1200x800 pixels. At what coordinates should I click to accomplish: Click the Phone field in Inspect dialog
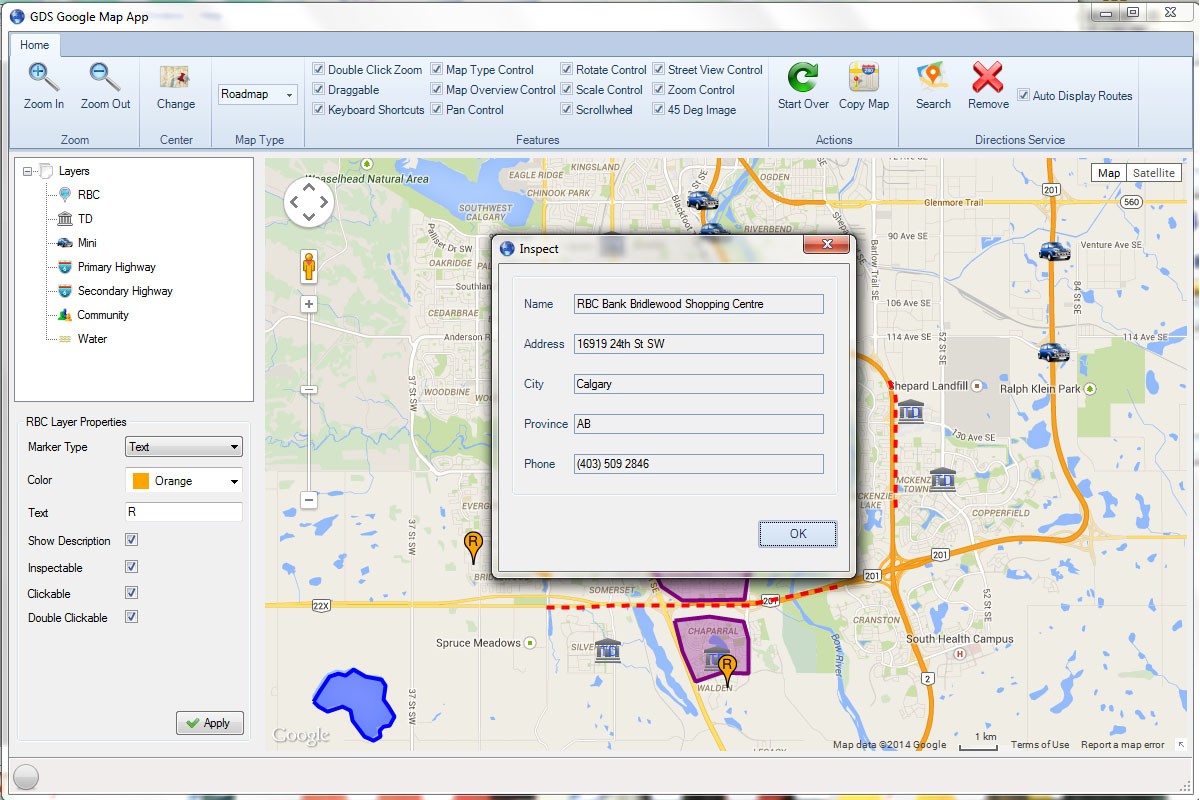(699, 464)
